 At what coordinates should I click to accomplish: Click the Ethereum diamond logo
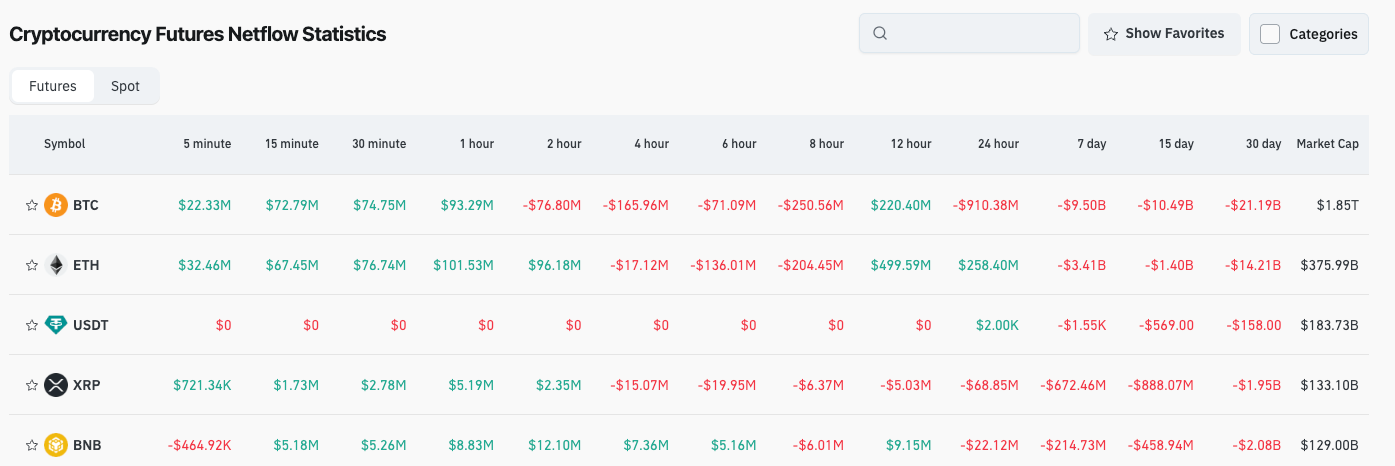point(56,265)
